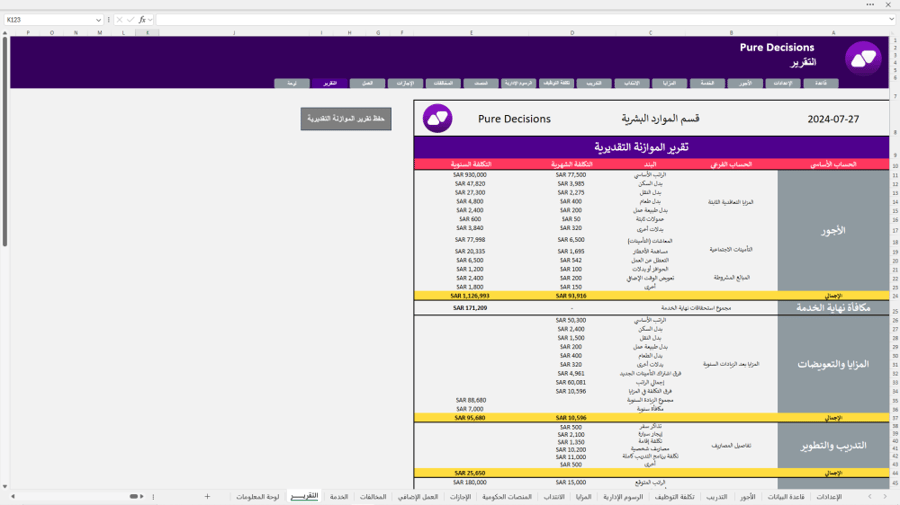Click the cancel X icon in formula bar
Viewport: 900px width, 505px height.
pyautogui.click(x=119, y=20)
